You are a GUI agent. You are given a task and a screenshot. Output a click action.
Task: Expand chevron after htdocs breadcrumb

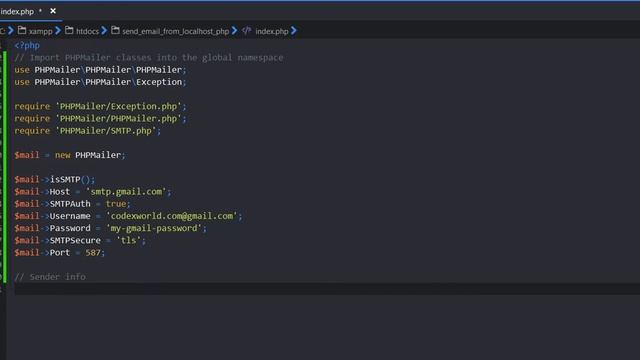(104, 31)
